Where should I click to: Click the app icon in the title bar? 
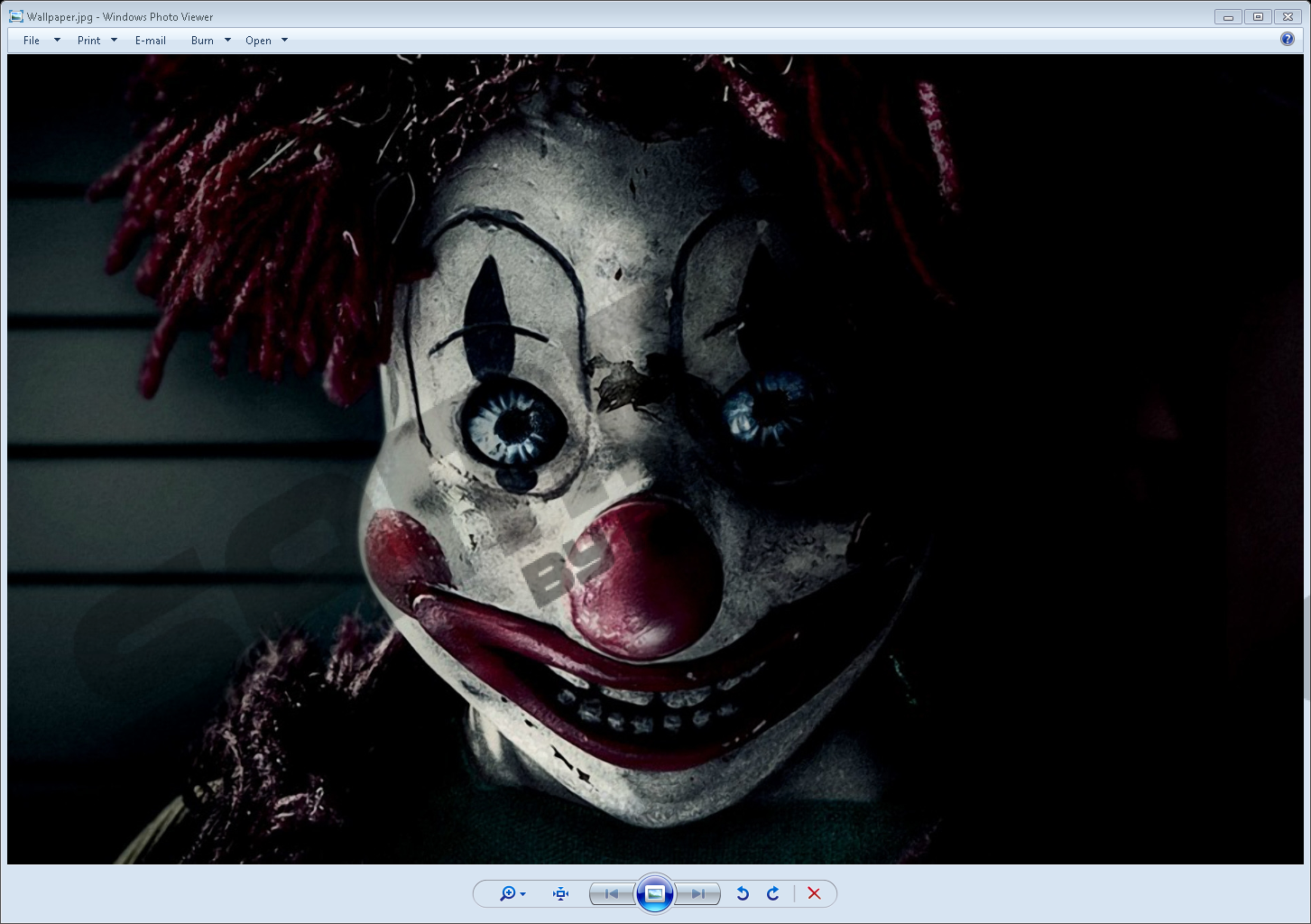coord(15,16)
